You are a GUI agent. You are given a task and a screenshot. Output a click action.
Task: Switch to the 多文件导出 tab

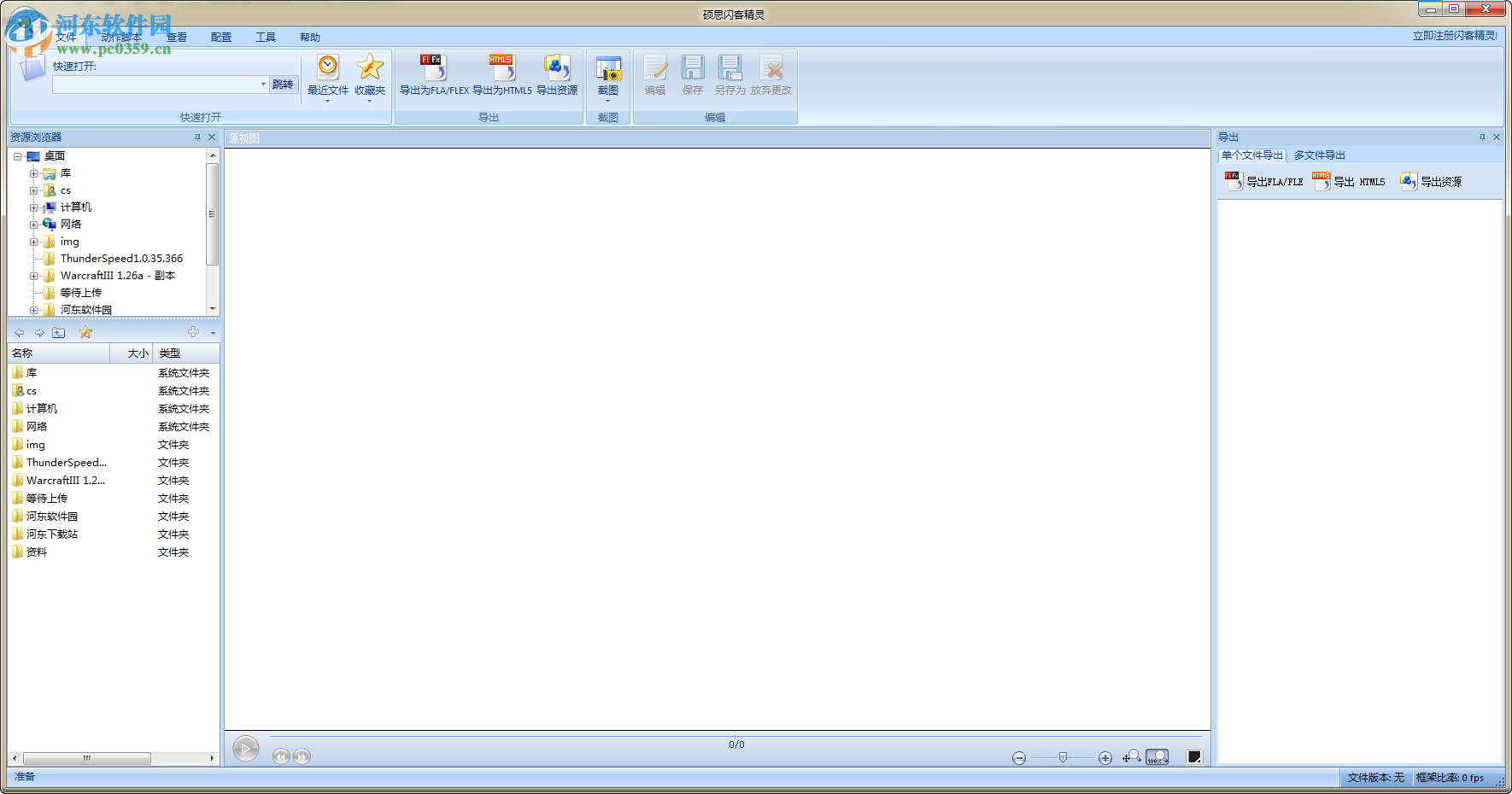(1320, 155)
